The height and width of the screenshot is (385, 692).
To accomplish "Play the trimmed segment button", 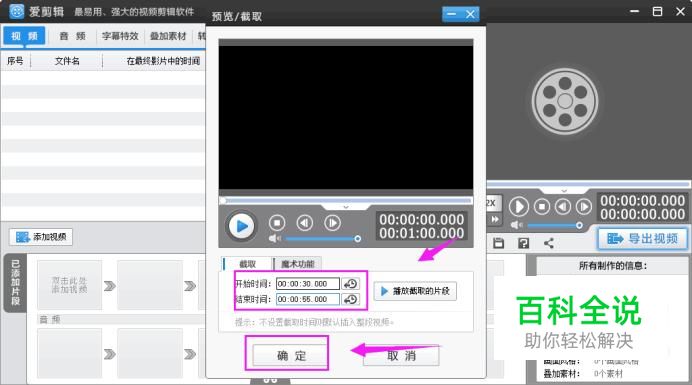I will pos(415,291).
